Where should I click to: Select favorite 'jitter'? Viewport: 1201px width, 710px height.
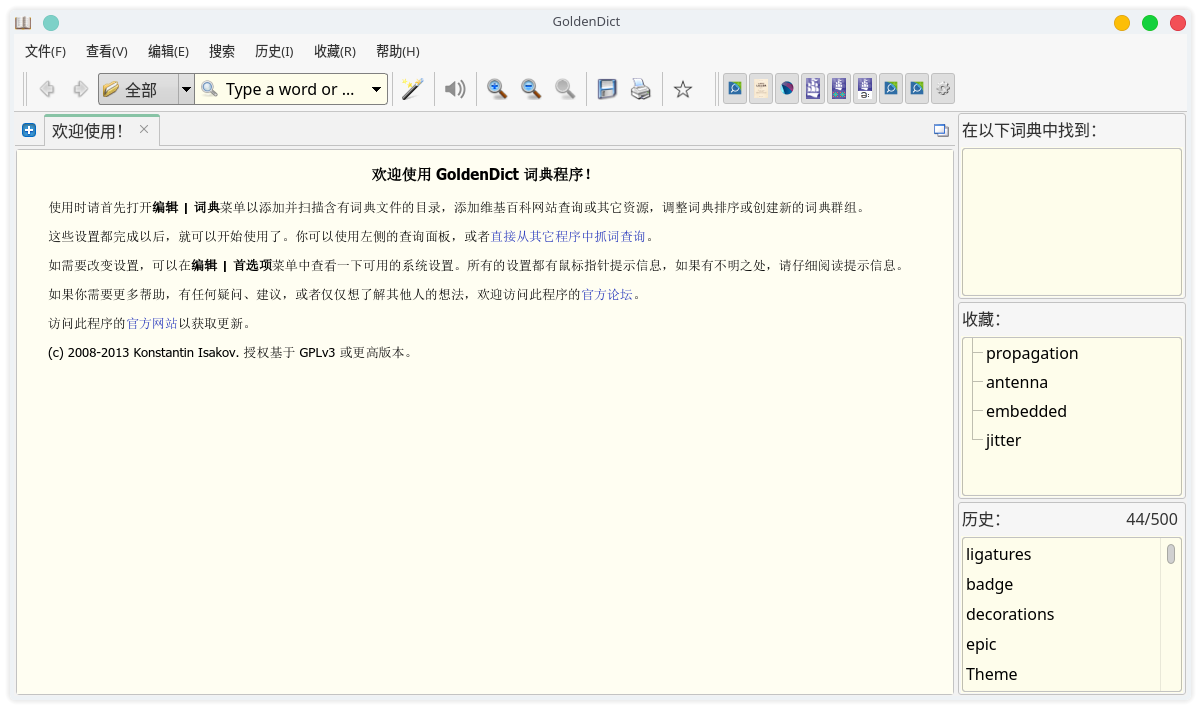click(1003, 440)
